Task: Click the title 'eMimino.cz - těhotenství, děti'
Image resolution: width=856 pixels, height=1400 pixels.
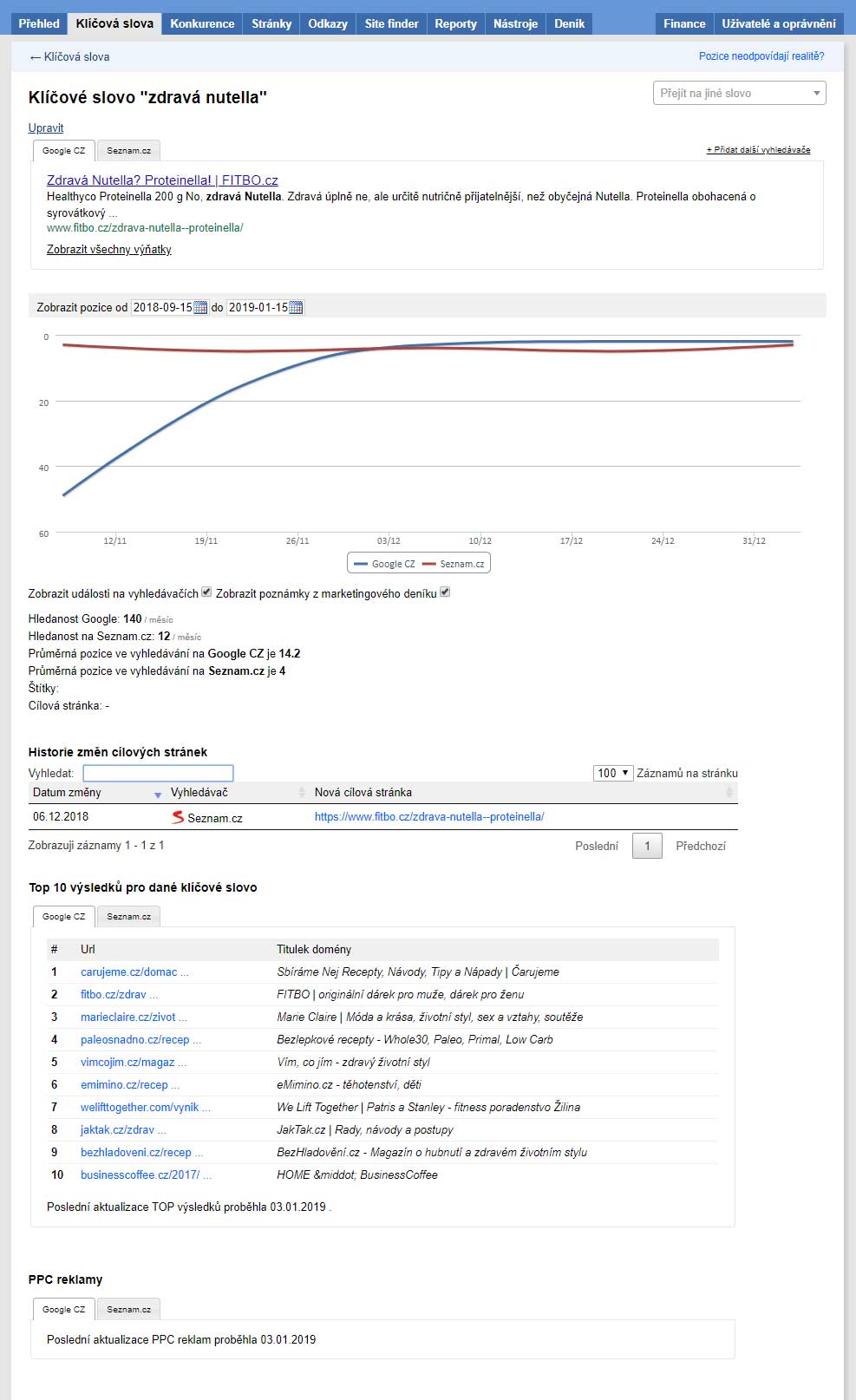Action: click(x=349, y=1084)
